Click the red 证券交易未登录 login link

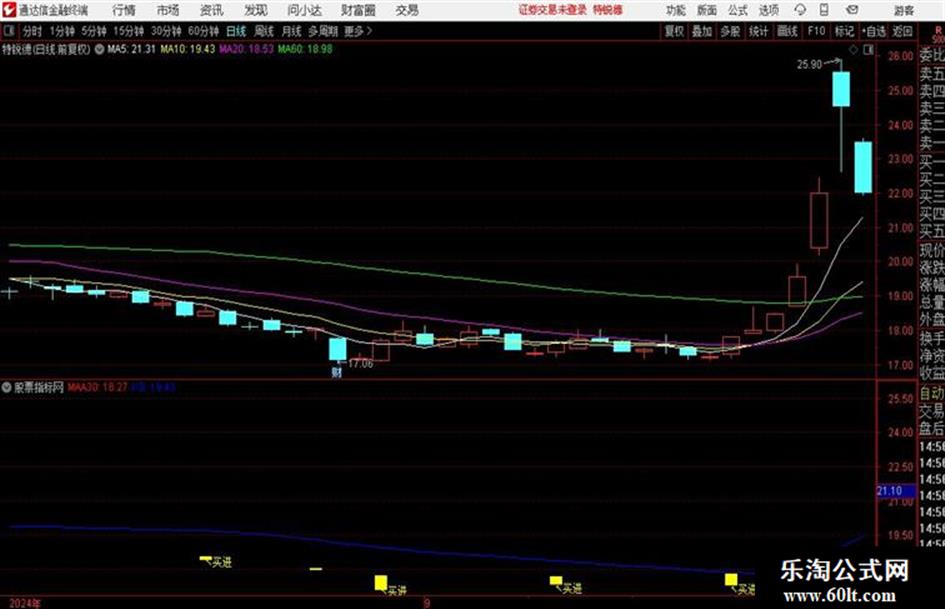point(552,10)
